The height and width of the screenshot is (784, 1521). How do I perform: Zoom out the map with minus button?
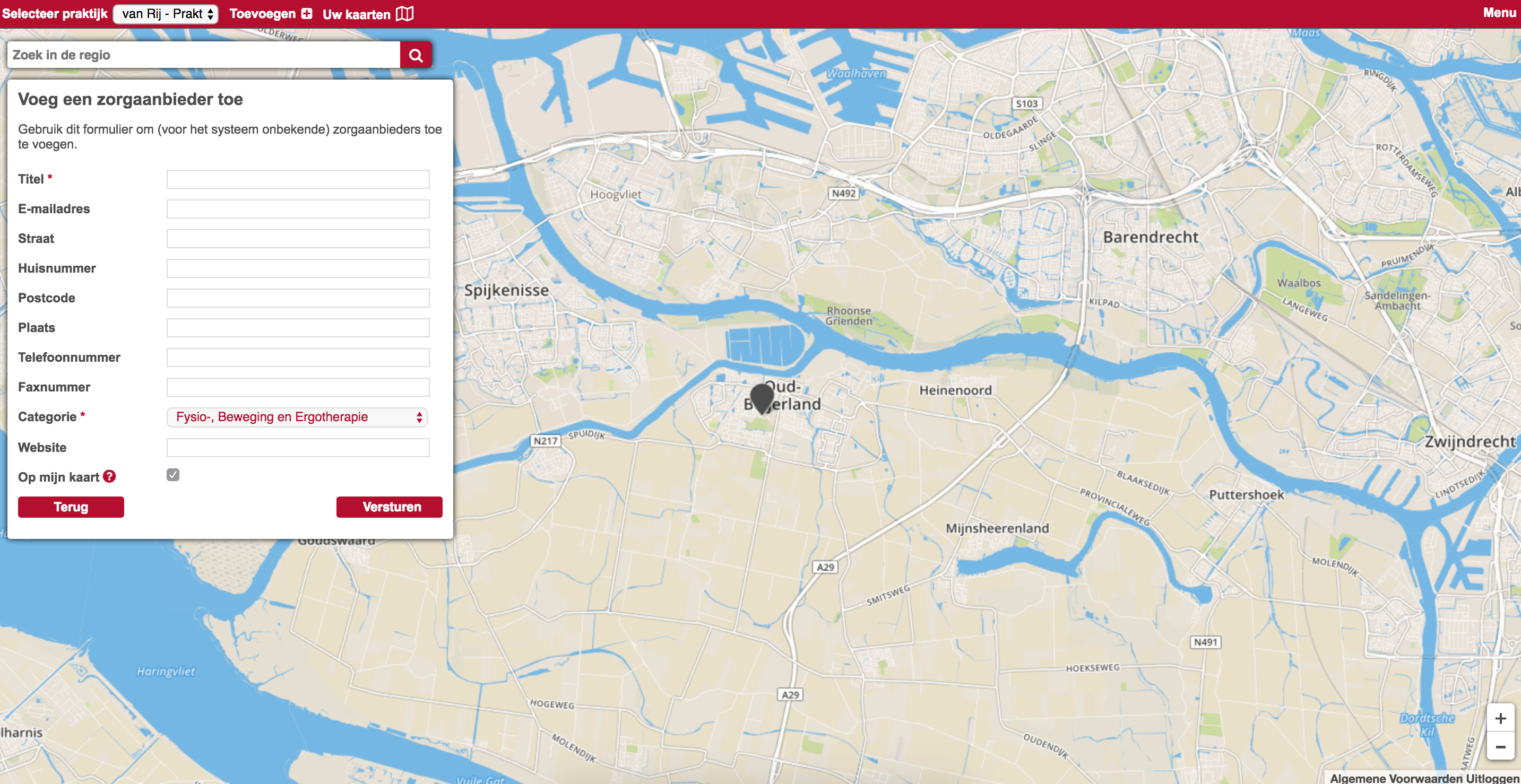click(x=1500, y=747)
